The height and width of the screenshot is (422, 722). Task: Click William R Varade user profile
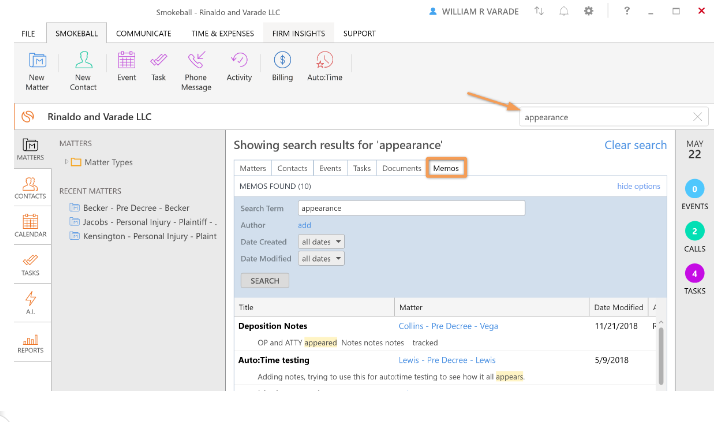[474, 12]
